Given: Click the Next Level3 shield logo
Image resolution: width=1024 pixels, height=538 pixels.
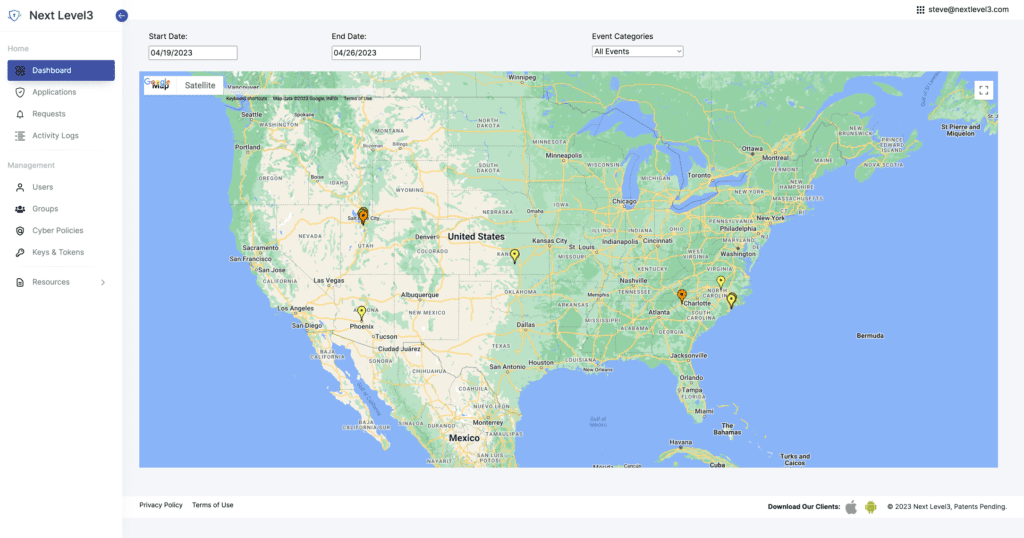Looking at the screenshot, I should click(14, 16).
